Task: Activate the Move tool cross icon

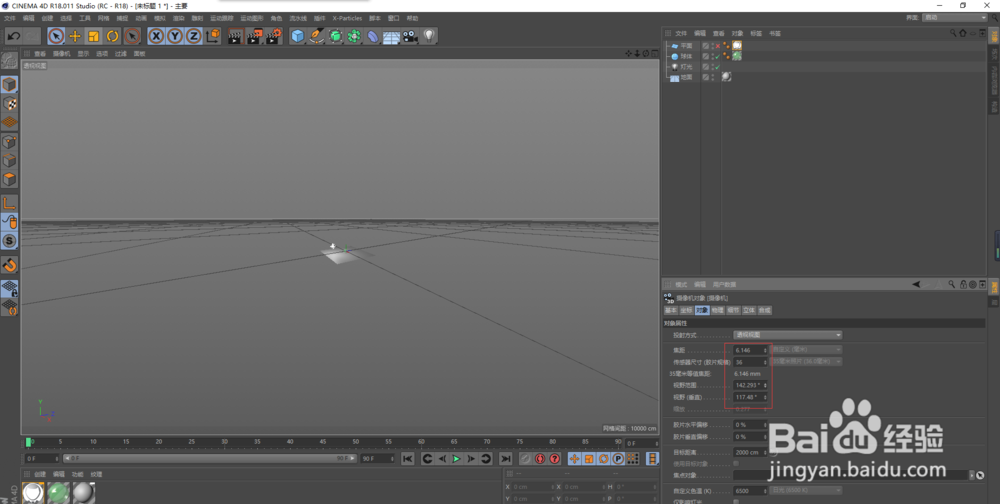Action: coord(75,36)
